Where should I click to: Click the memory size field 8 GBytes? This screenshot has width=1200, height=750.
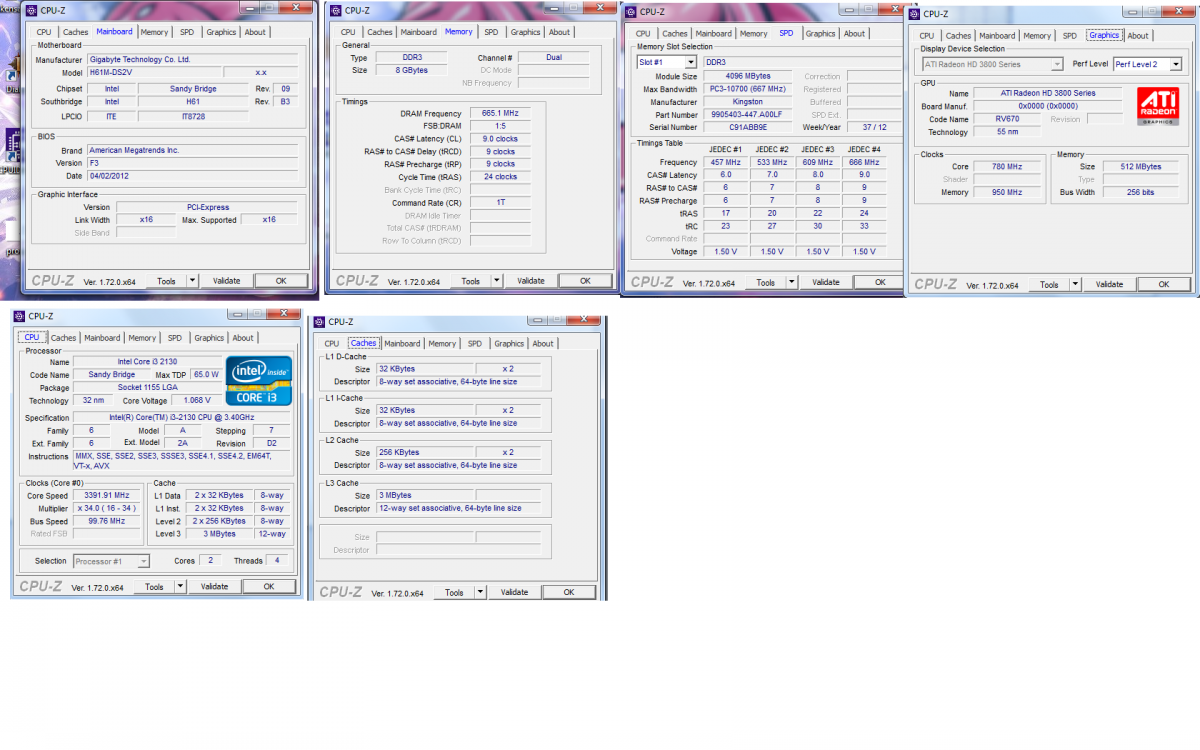410,70
